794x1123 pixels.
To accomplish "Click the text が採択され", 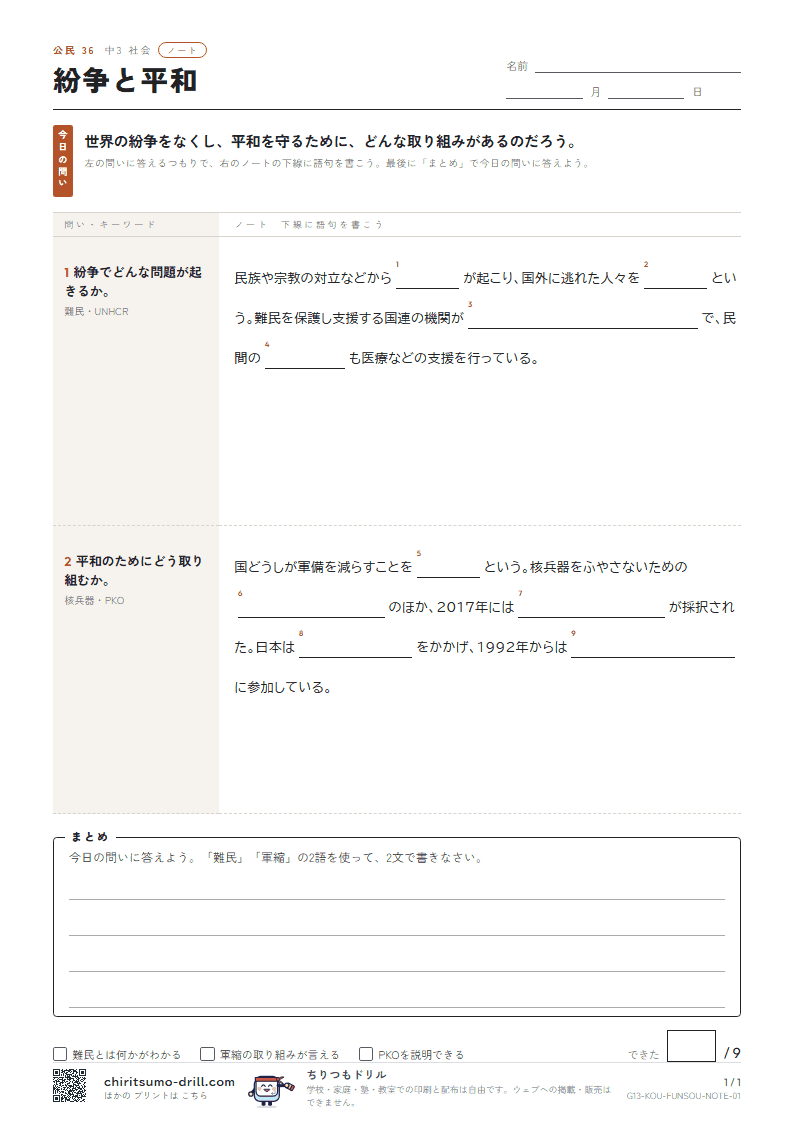I will 702,607.
